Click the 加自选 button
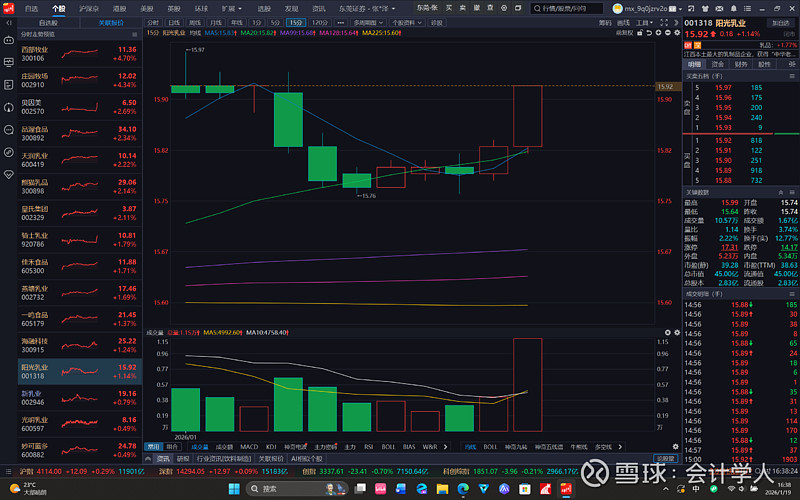 [778, 21]
